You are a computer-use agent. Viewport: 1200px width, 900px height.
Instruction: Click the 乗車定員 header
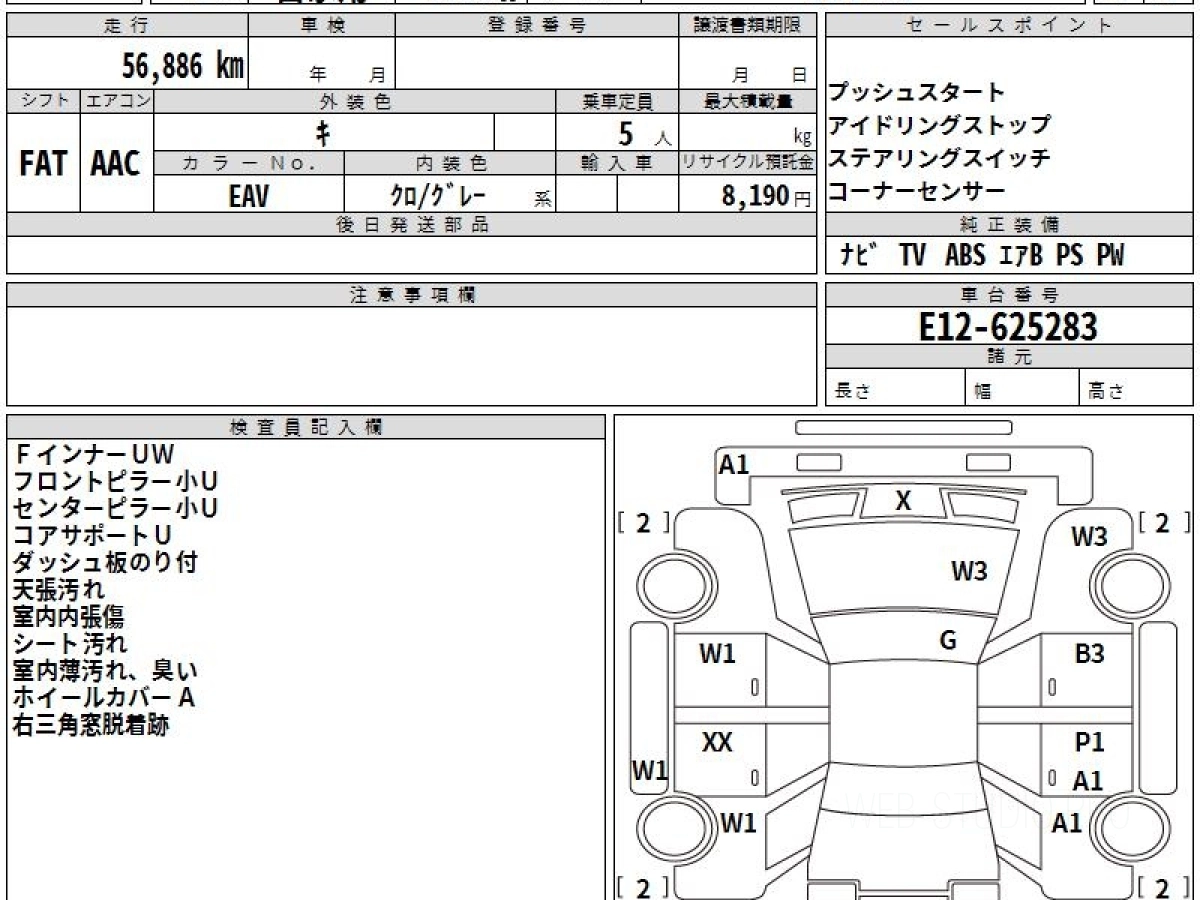tap(617, 102)
